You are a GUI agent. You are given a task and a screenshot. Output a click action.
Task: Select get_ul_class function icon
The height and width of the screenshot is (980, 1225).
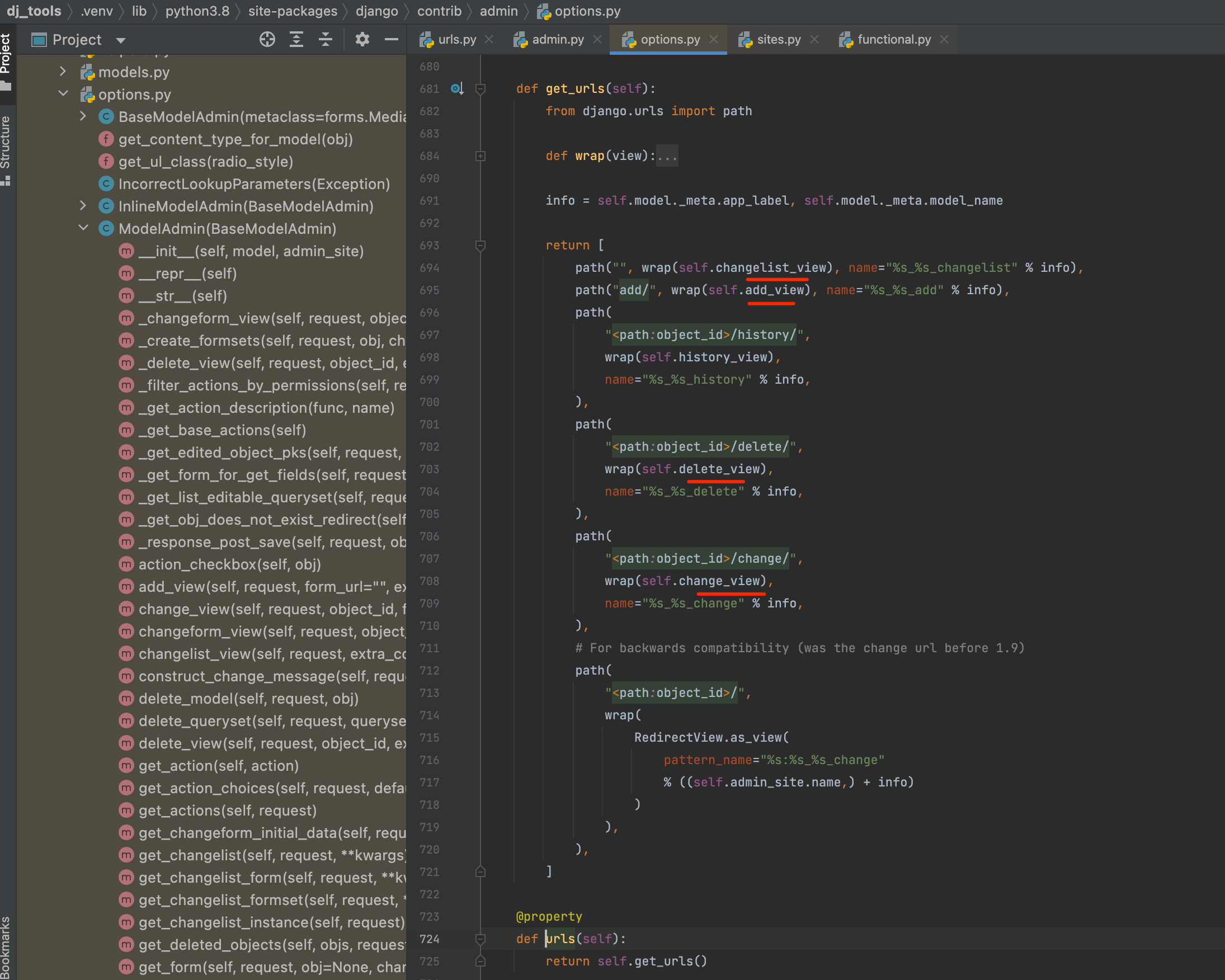click(x=106, y=161)
